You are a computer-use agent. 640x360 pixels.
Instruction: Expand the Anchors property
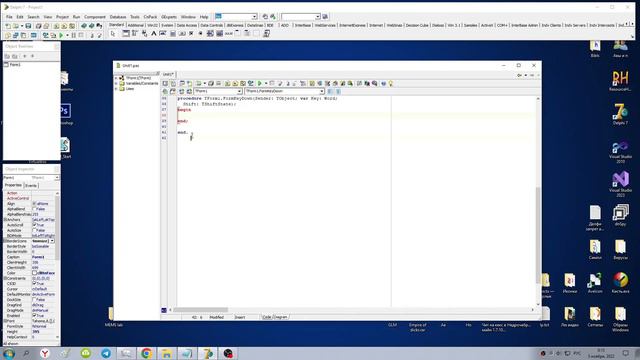click(5, 220)
